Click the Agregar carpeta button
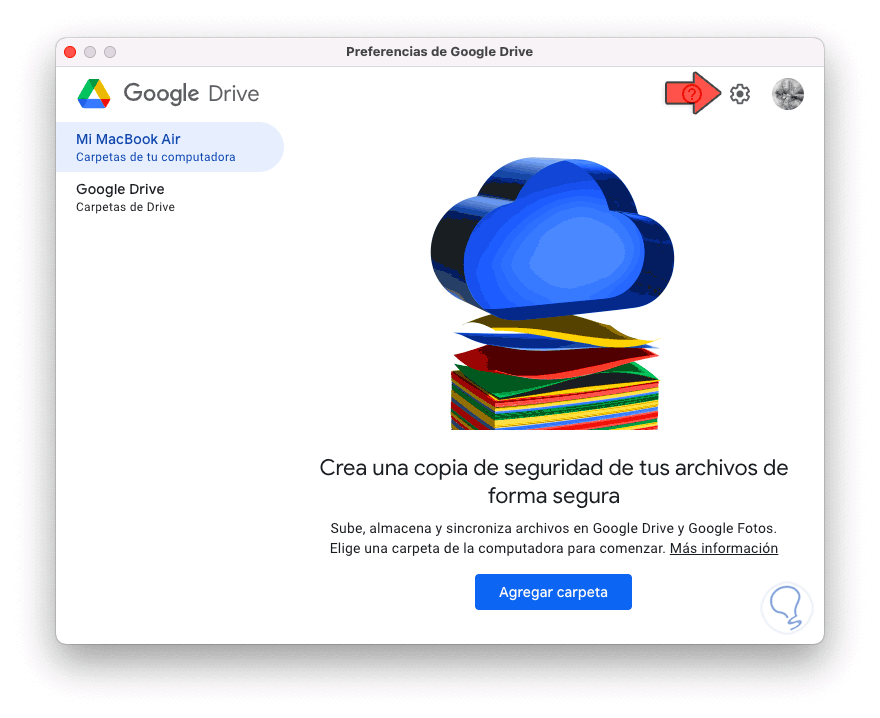Screen dimensions: 880x718 tap(553, 592)
